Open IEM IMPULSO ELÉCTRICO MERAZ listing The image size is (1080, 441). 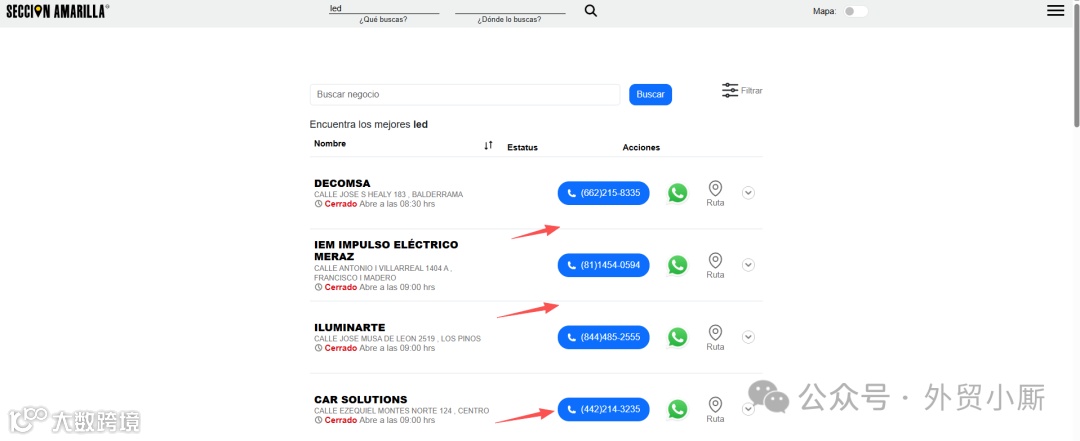[386, 250]
